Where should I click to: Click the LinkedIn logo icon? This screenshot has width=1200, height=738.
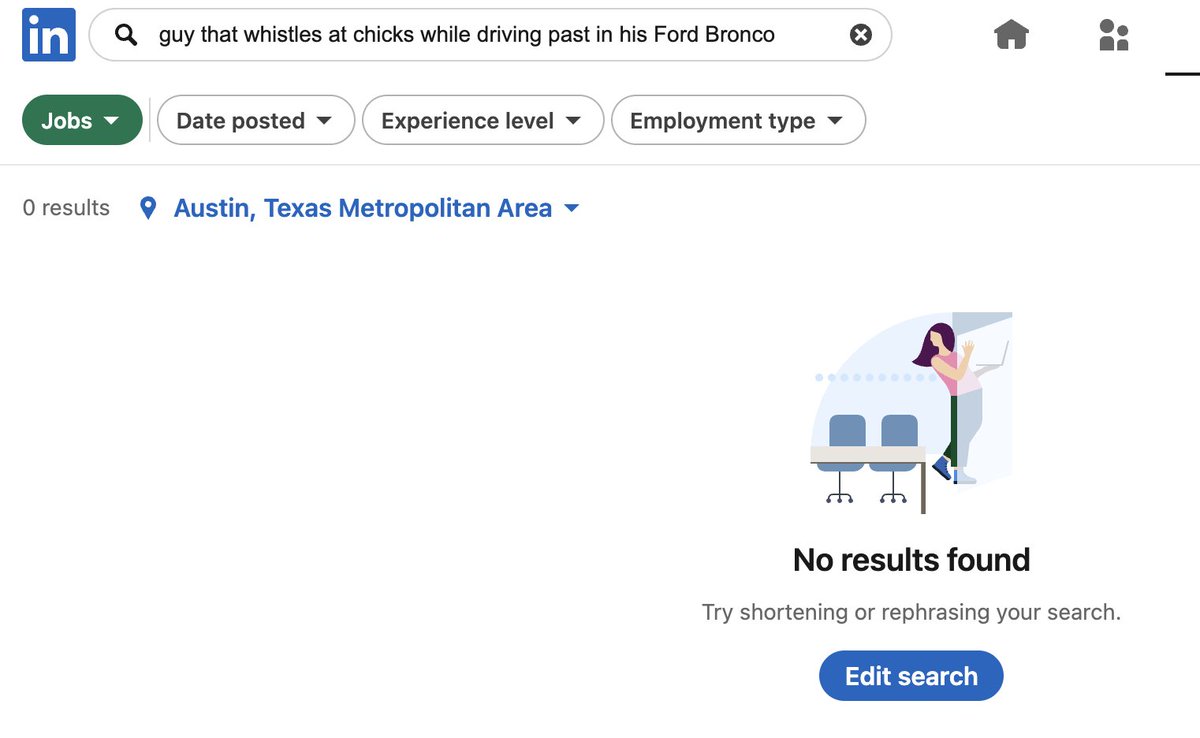click(x=48, y=36)
